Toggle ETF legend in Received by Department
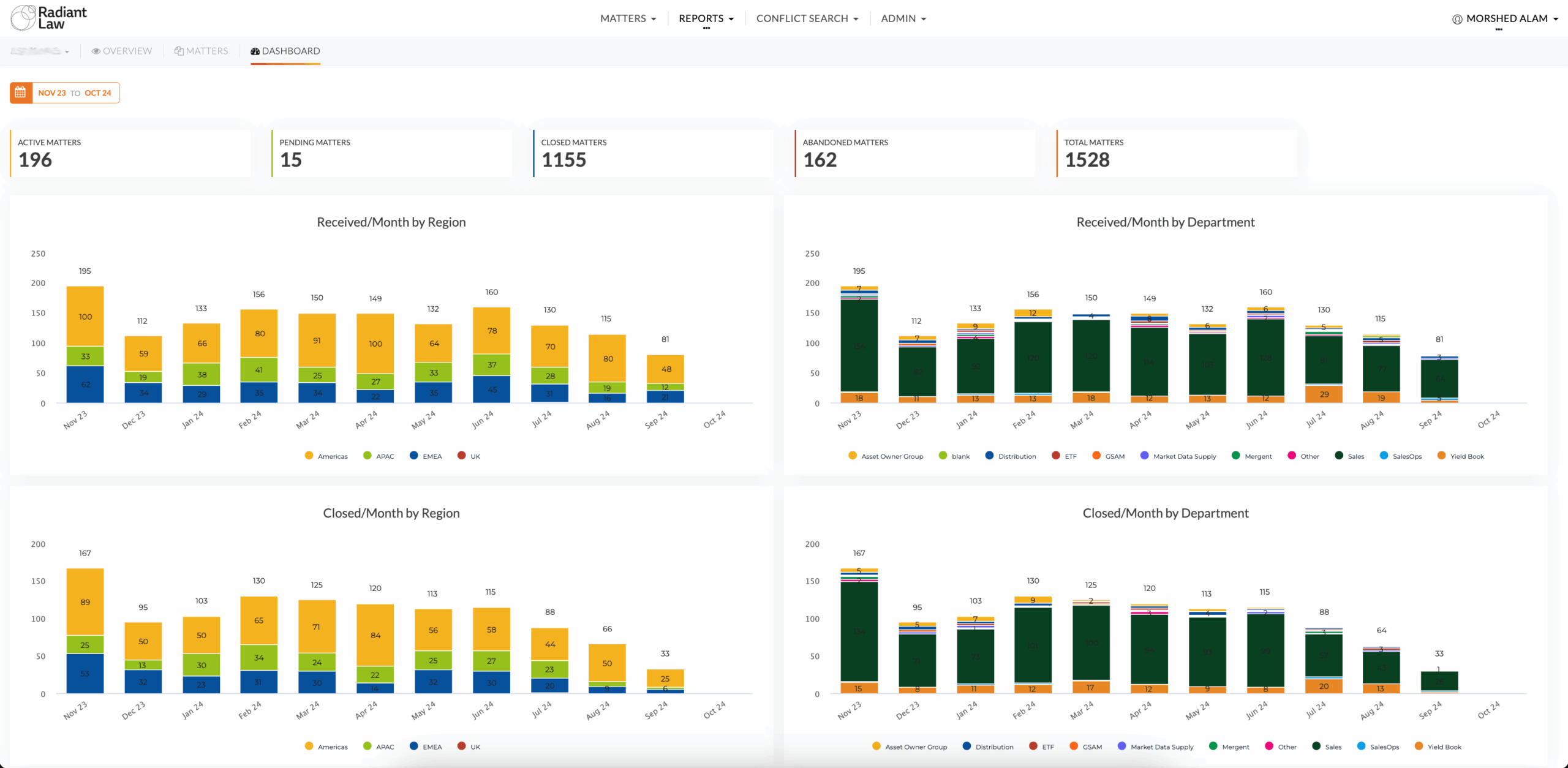This screenshot has height=768, width=1568. pyautogui.click(x=1064, y=456)
